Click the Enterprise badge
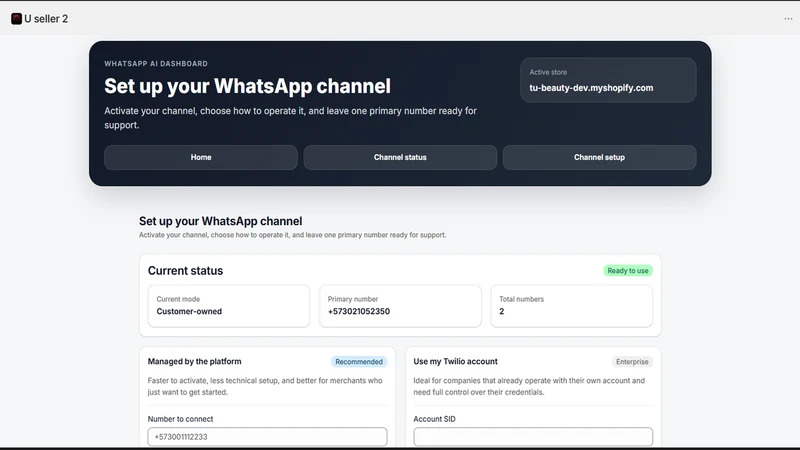The width and height of the screenshot is (800, 450). click(632, 362)
